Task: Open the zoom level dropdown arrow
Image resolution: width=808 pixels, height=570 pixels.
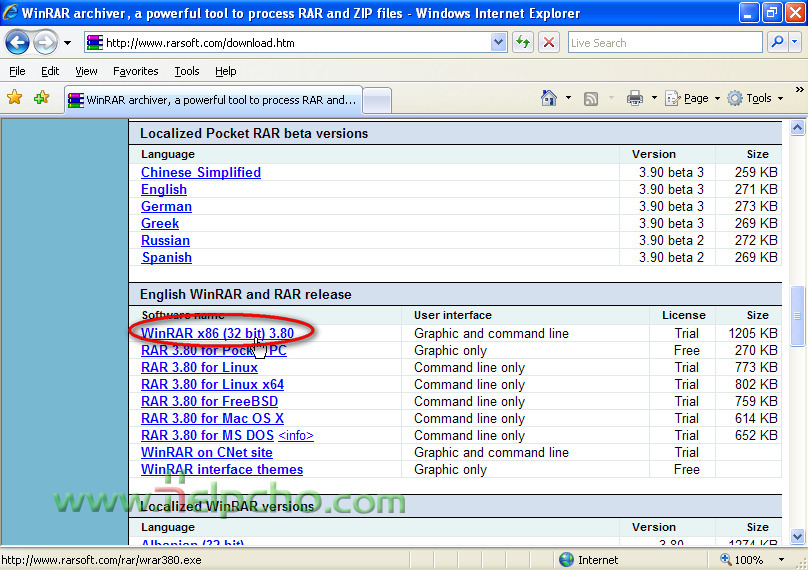Action: click(x=781, y=560)
